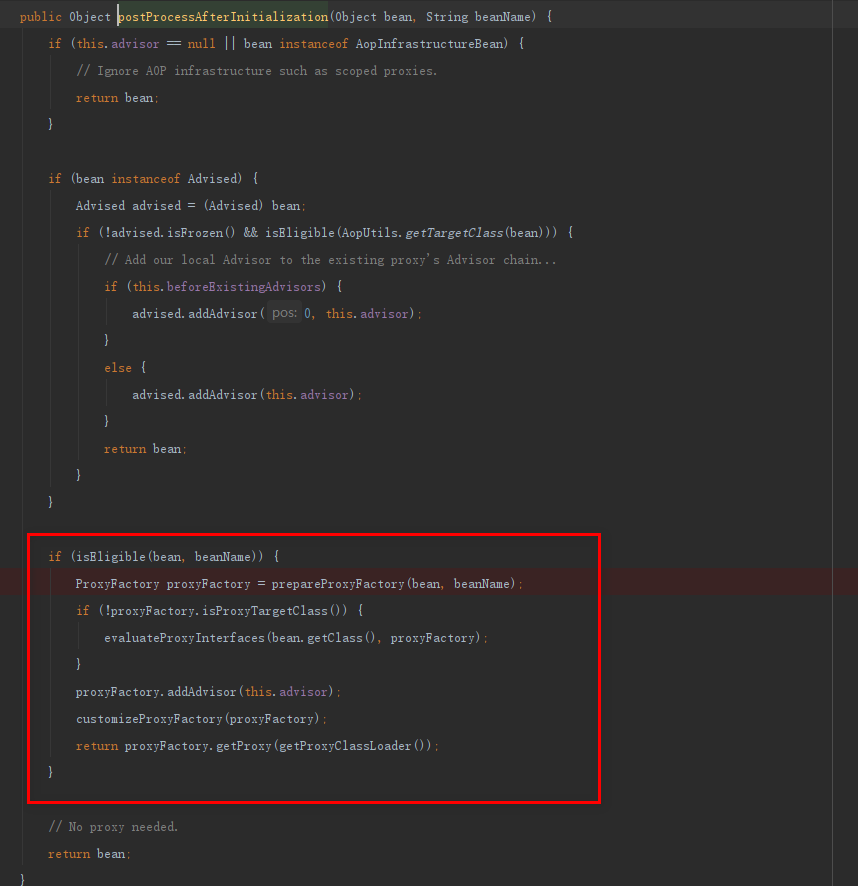Click the else keyword
The width and height of the screenshot is (858, 886).
click(118, 368)
